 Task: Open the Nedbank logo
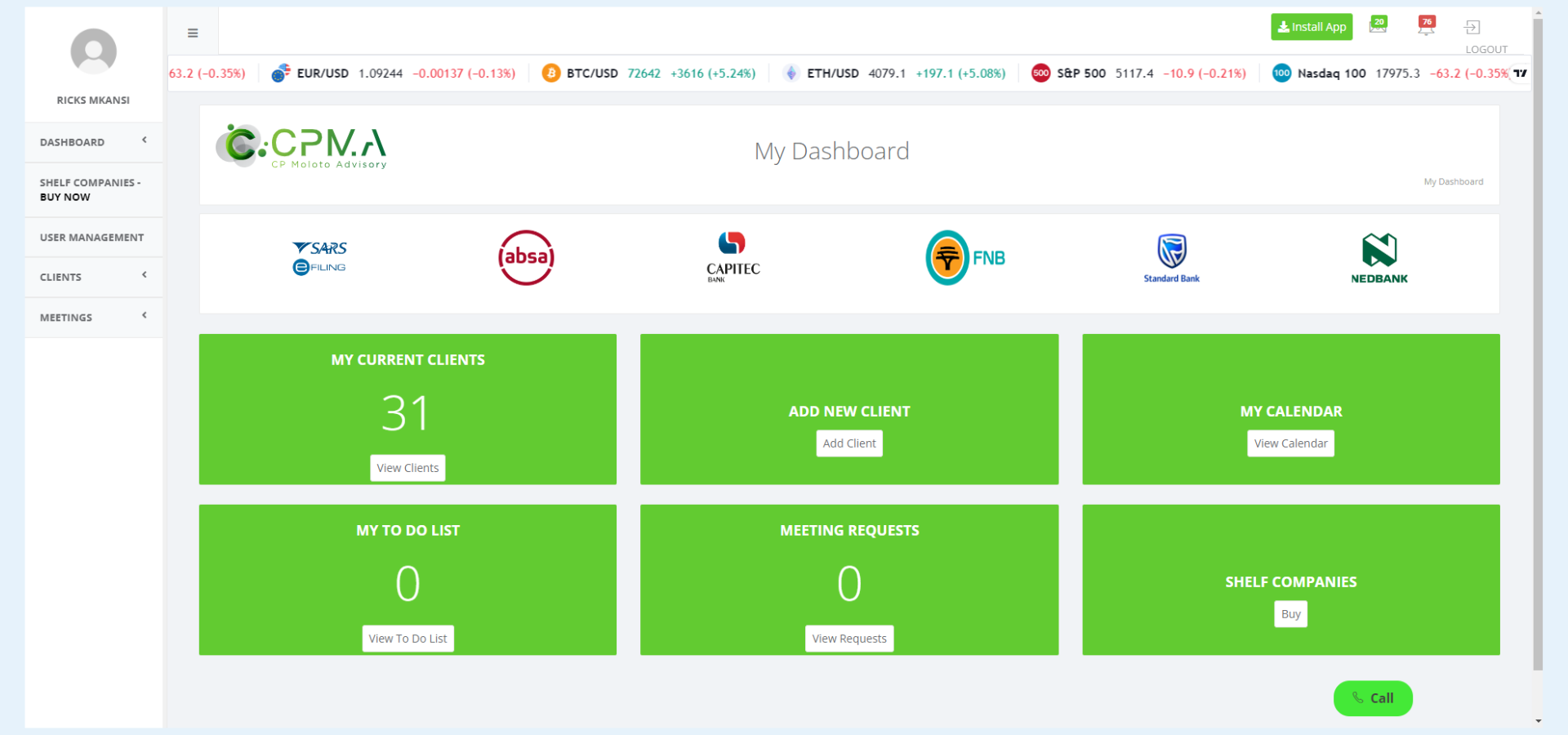point(1379,256)
